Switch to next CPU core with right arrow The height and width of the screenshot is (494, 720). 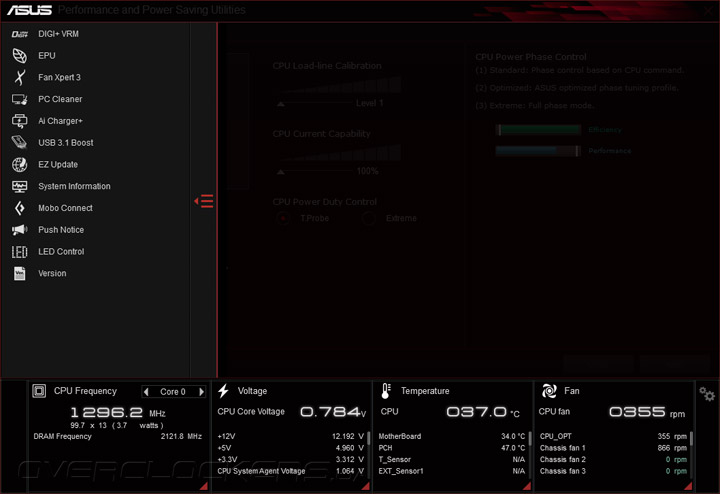click(201, 392)
